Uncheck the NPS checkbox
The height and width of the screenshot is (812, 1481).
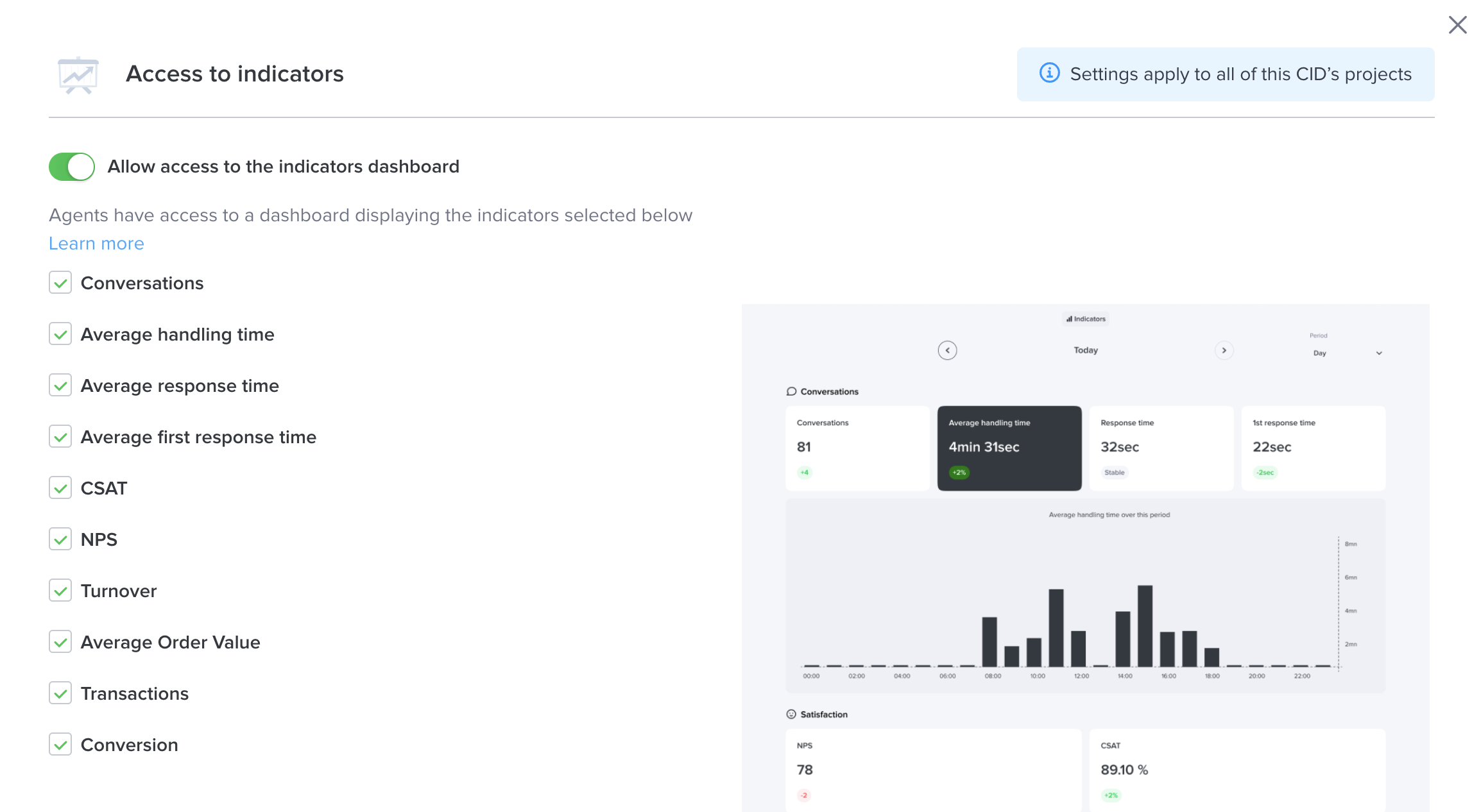(60, 539)
